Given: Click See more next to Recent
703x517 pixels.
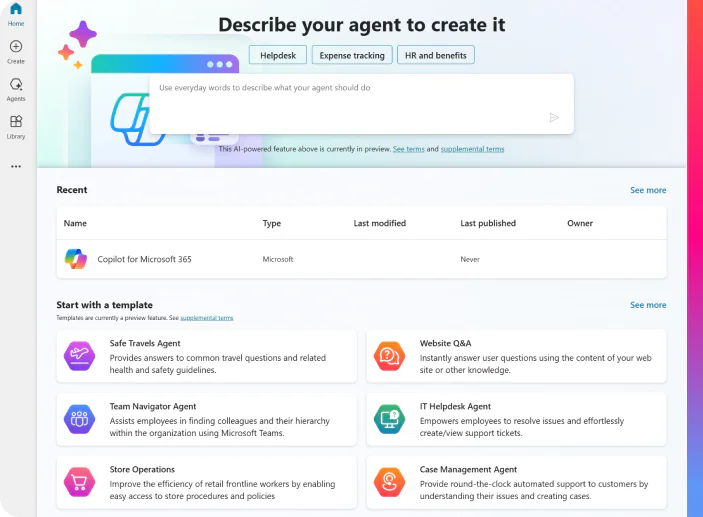Looking at the screenshot, I should tap(648, 190).
